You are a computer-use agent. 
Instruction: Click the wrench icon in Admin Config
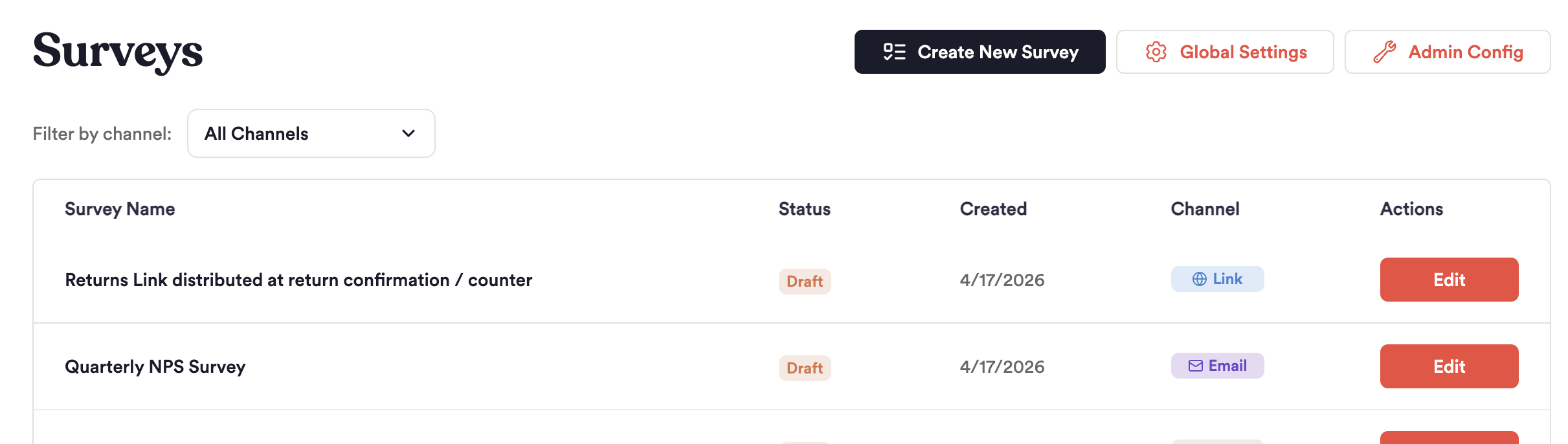tap(1384, 52)
